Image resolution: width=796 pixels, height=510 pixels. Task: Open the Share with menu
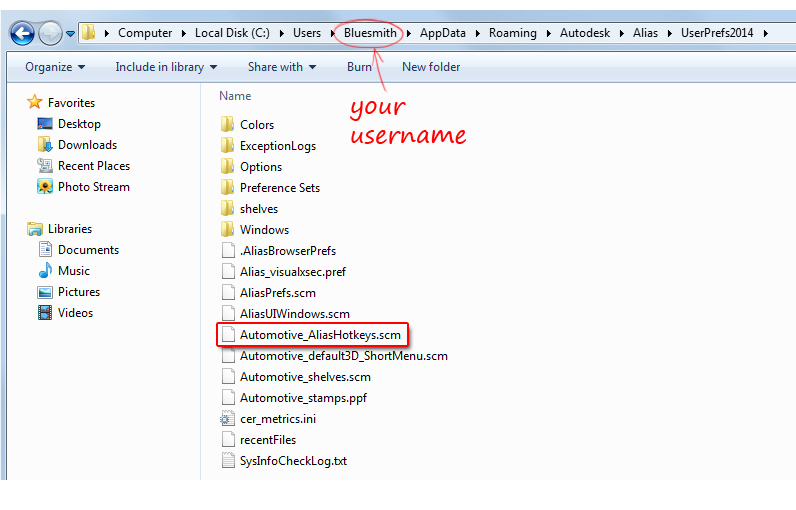click(x=282, y=67)
